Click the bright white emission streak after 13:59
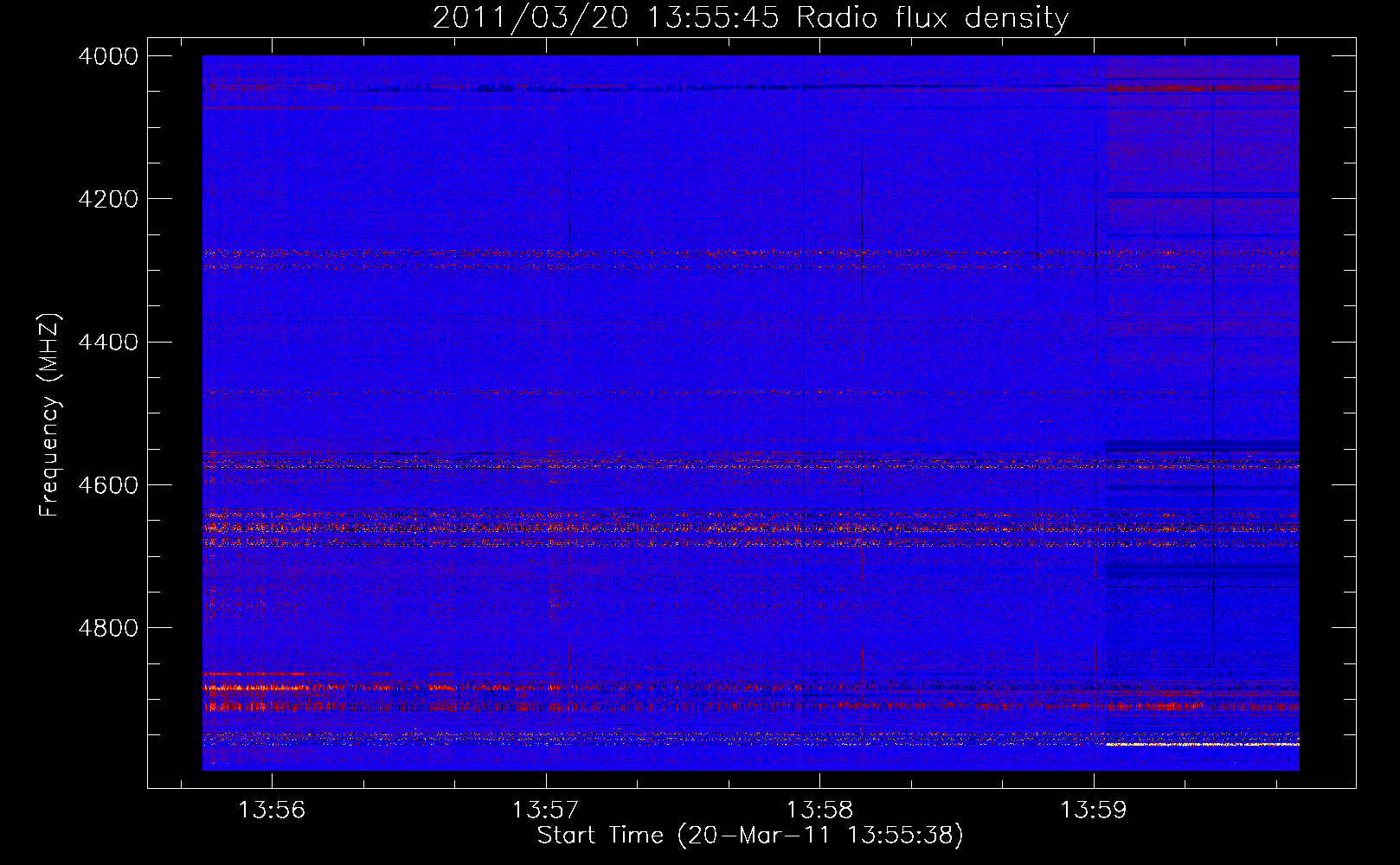 [1203, 744]
